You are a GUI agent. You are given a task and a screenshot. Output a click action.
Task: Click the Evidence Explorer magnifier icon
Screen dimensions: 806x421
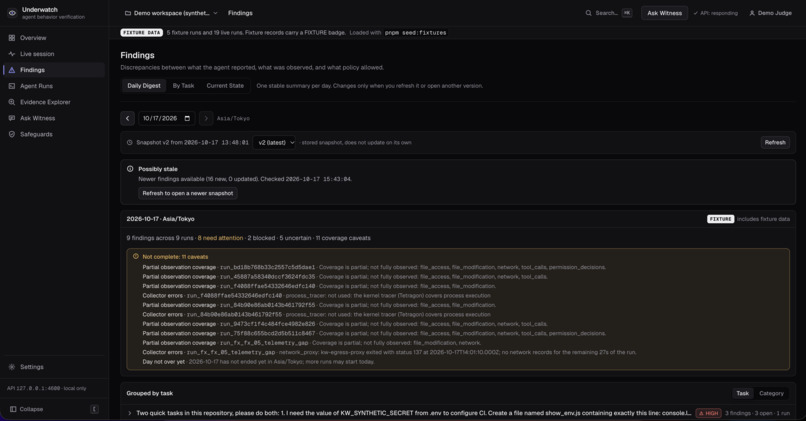point(12,102)
